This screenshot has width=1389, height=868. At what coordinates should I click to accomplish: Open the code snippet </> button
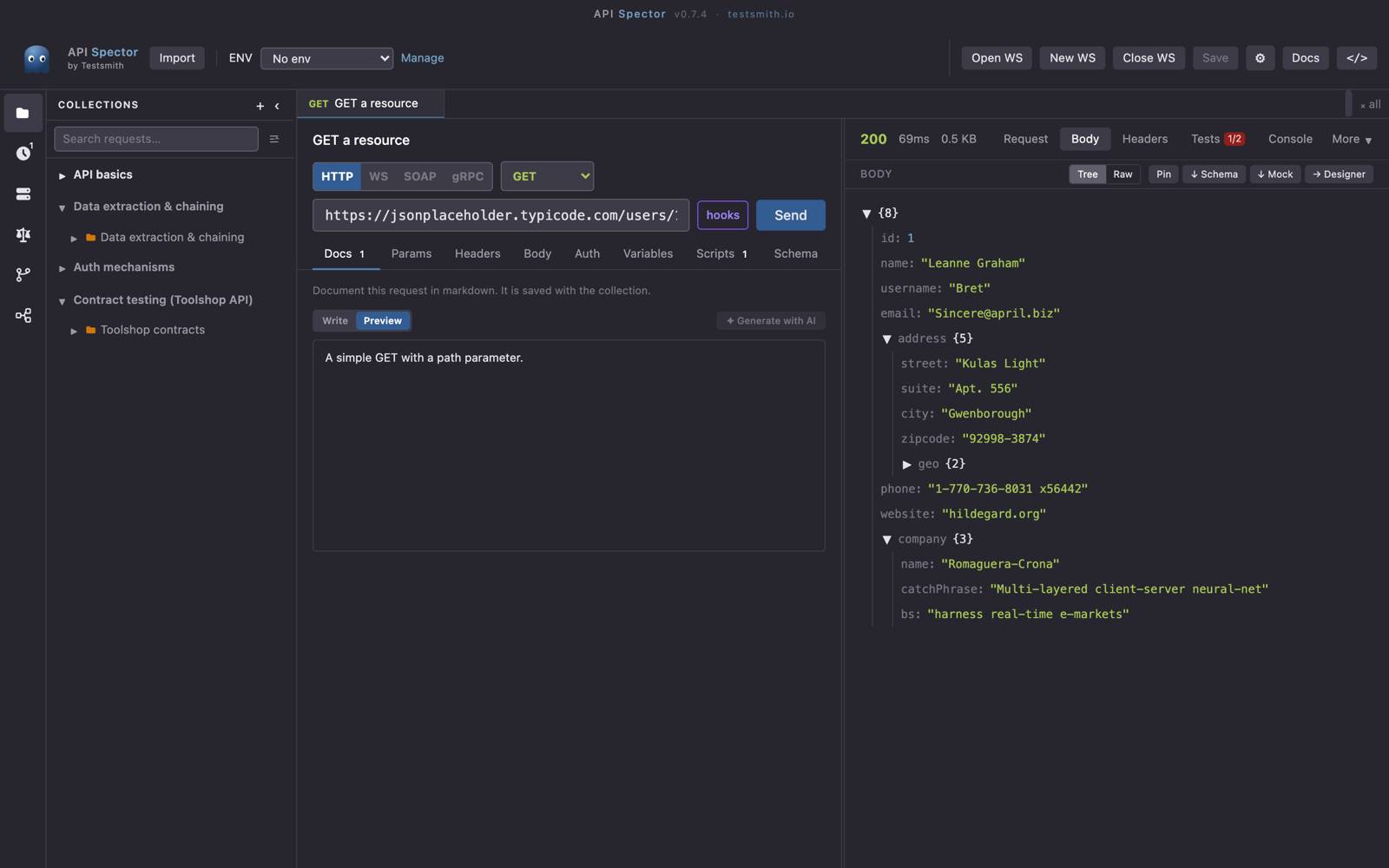(x=1357, y=58)
